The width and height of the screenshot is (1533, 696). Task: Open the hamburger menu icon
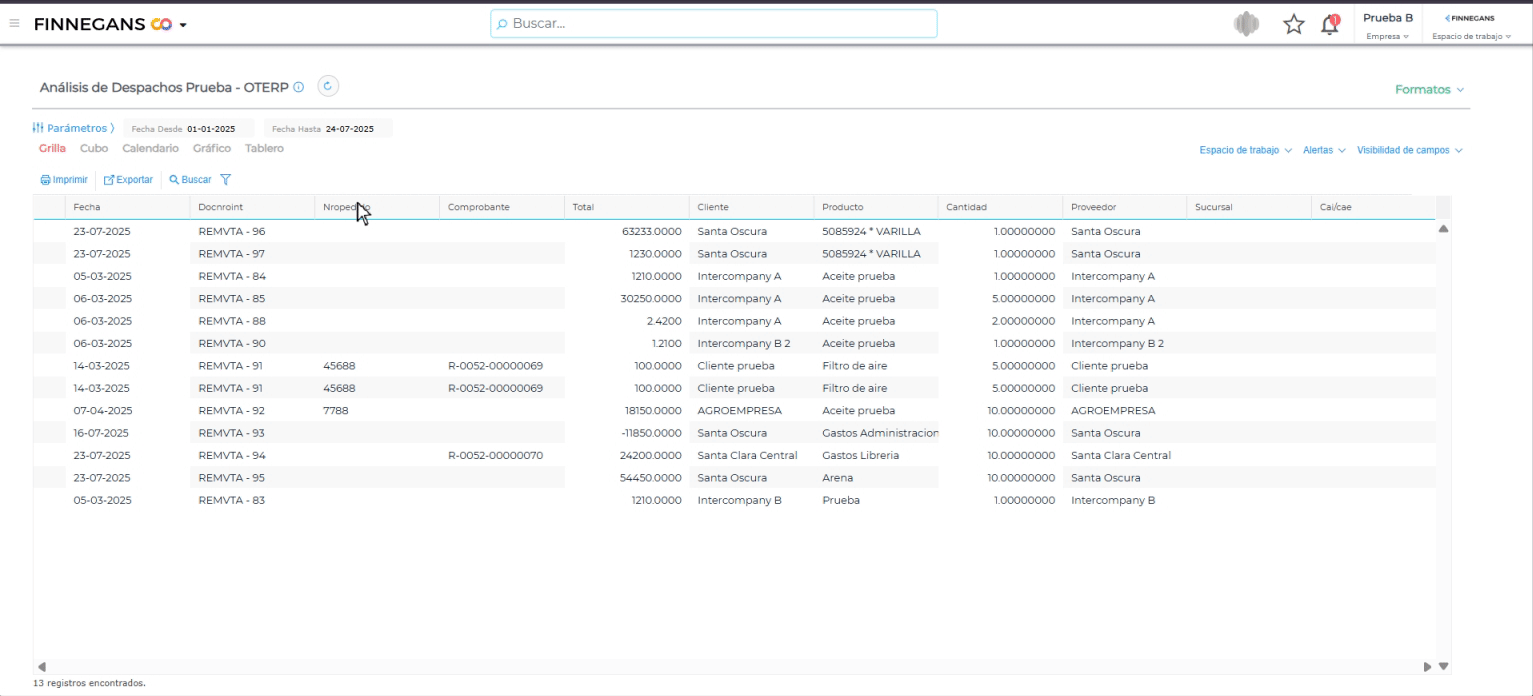coord(14,23)
